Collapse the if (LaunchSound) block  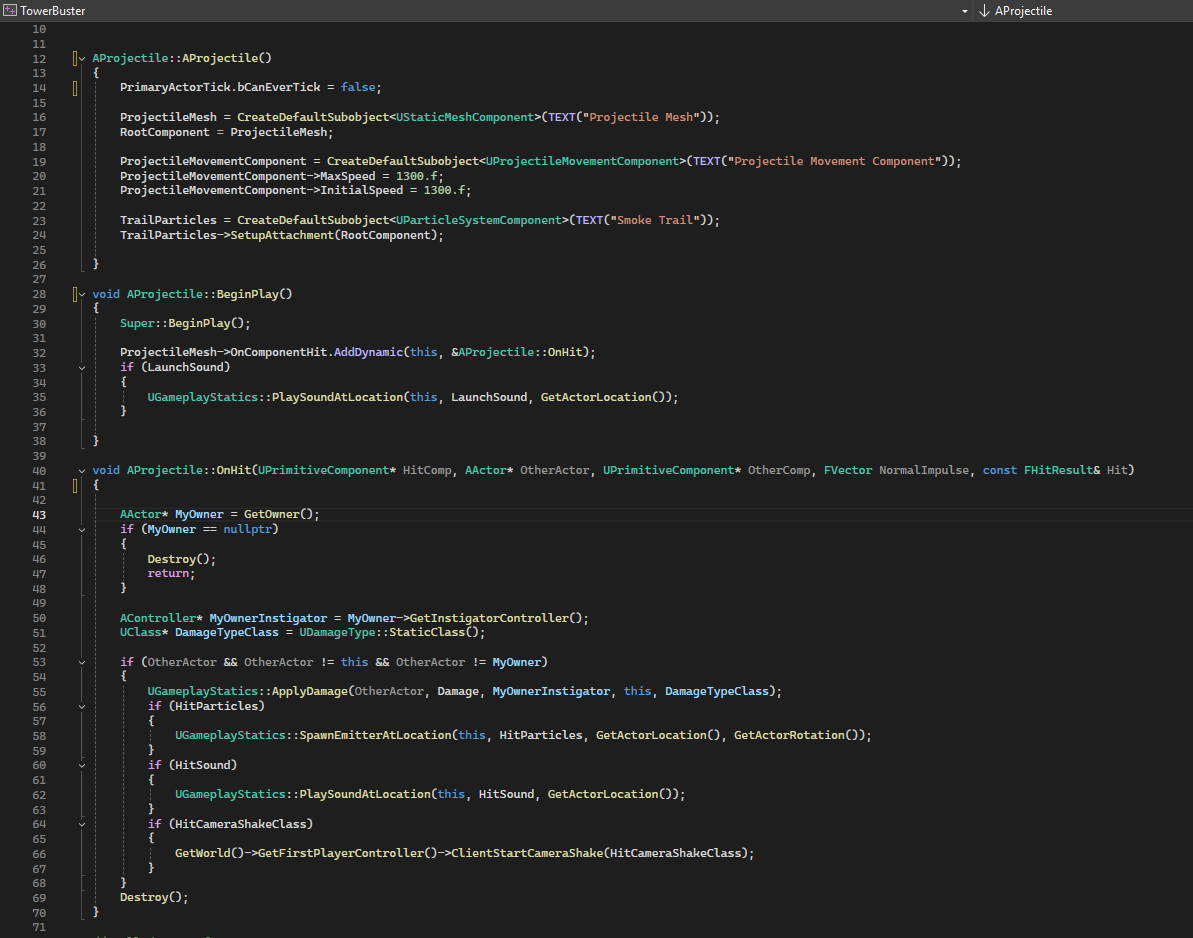pyautogui.click(x=83, y=367)
